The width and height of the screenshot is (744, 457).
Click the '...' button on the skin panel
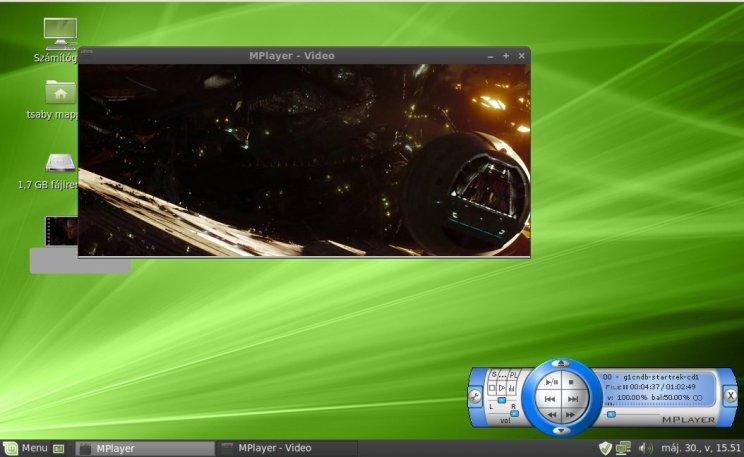[x=503, y=375]
